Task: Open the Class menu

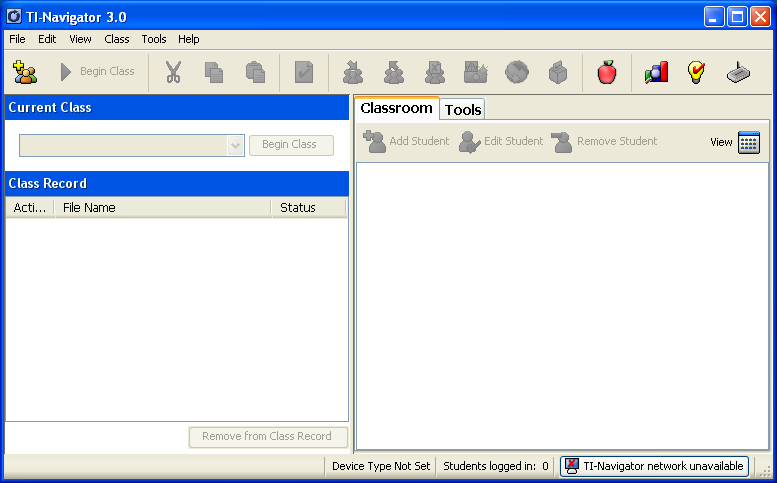Action: pyautogui.click(x=117, y=39)
